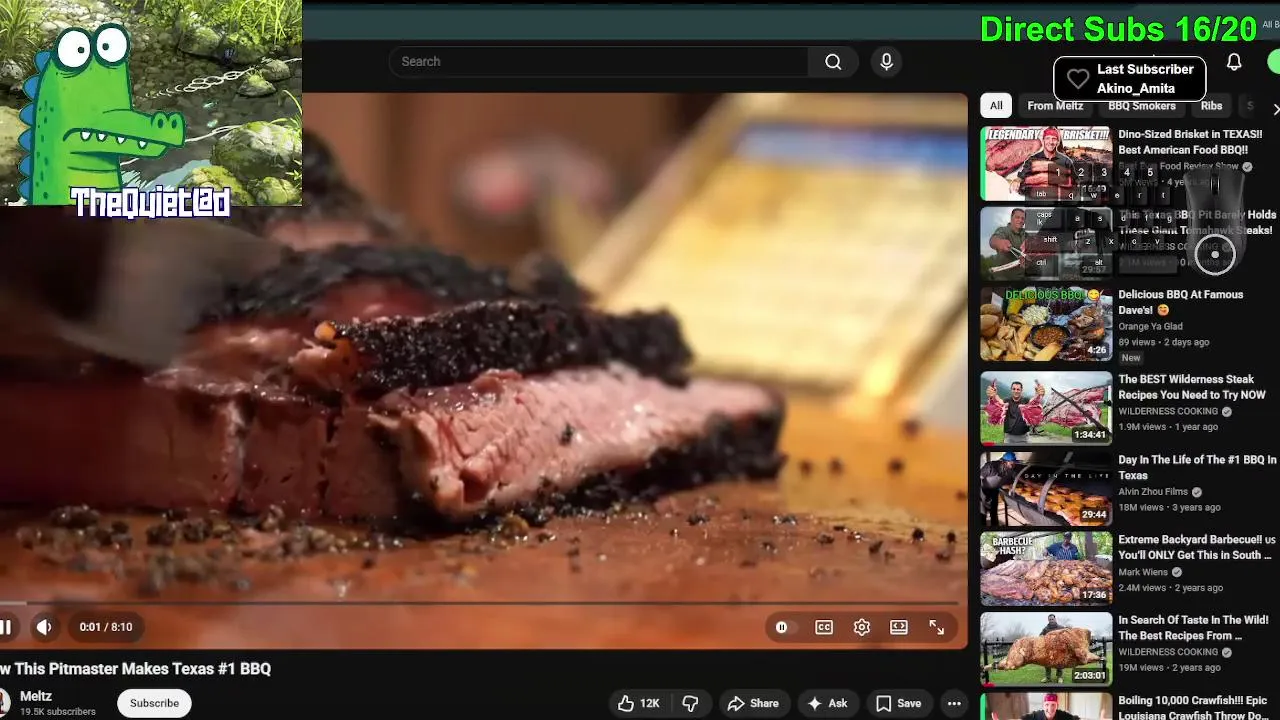Open BEST Wilderness Steak Recipes thumbnail

pyautogui.click(x=1046, y=408)
